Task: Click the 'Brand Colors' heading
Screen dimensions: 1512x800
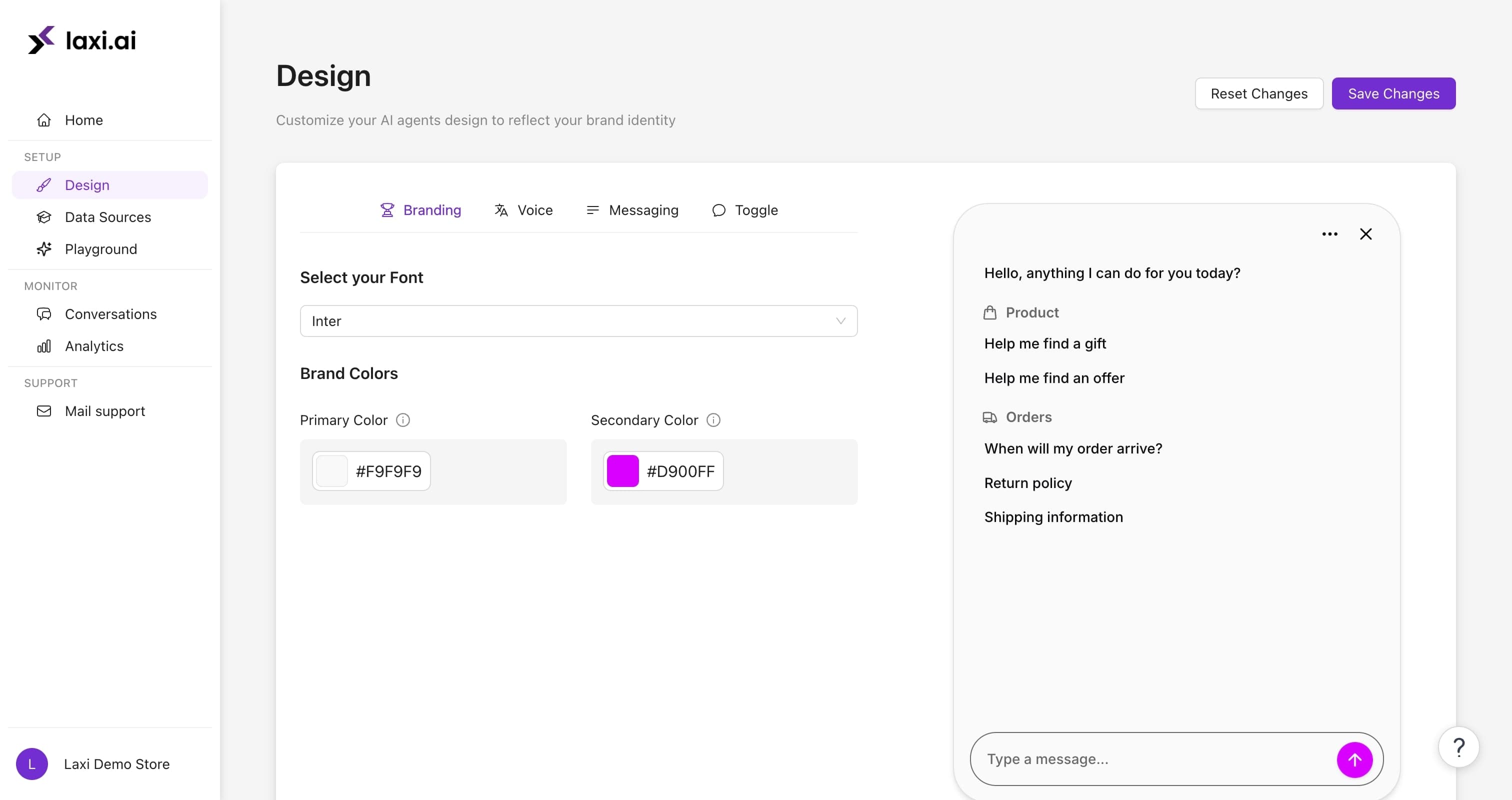Action: [348, 373]
